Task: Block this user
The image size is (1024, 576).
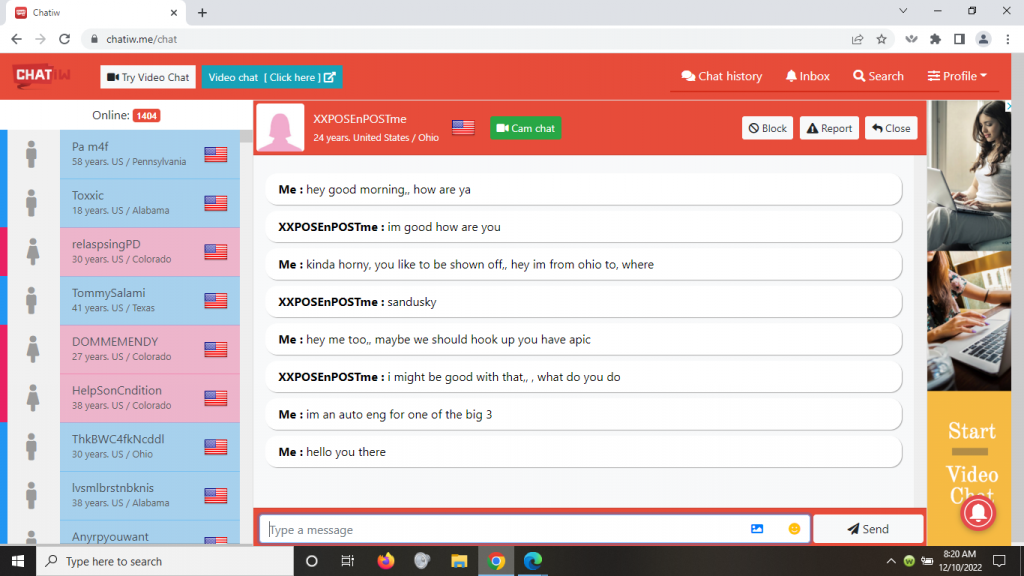Action: [x=767, y=128]
